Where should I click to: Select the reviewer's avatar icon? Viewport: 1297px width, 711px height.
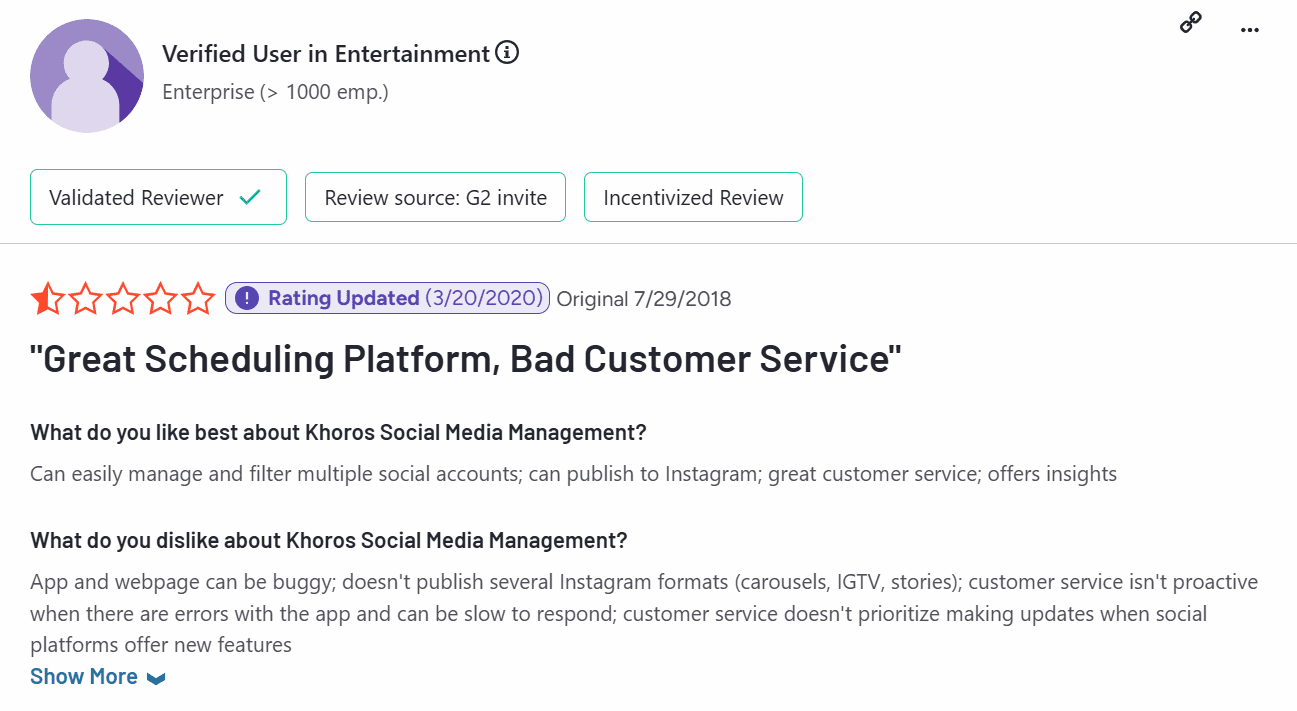click(87, 75)
